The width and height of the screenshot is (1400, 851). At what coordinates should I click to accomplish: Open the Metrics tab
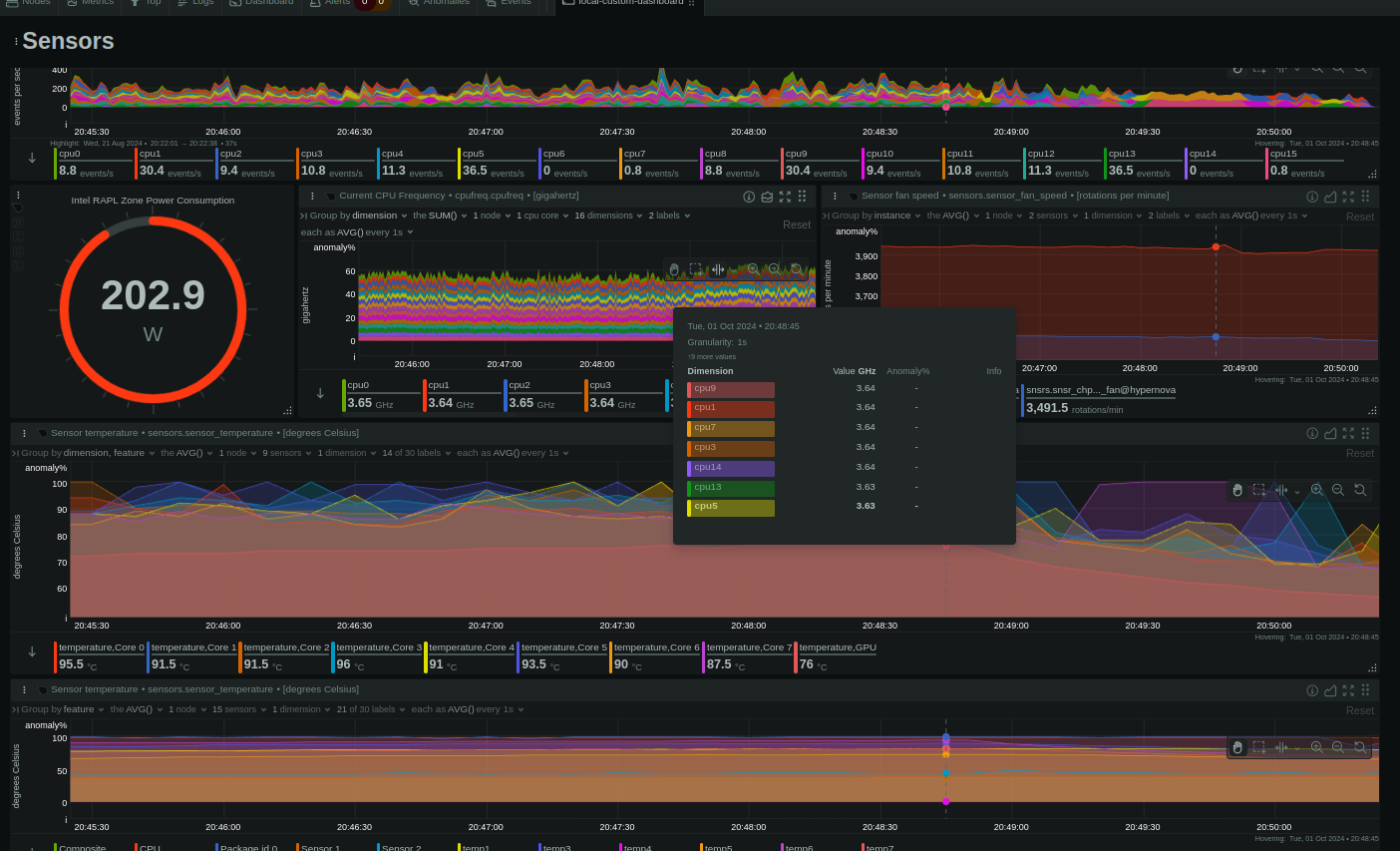91,3
